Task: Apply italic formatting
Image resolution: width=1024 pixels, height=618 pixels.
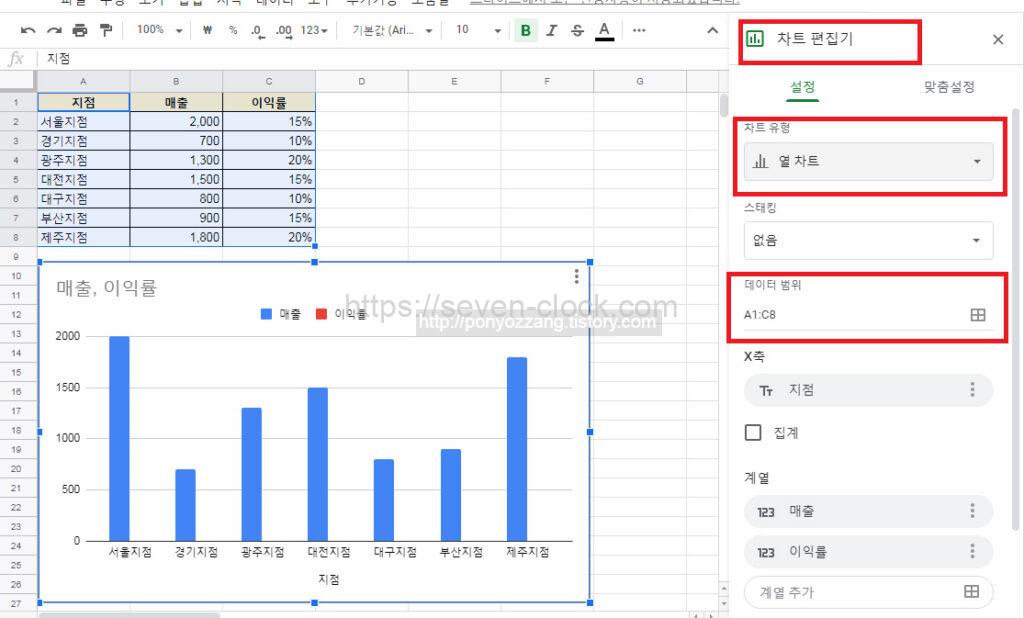Action: click(x=551, y=31)
